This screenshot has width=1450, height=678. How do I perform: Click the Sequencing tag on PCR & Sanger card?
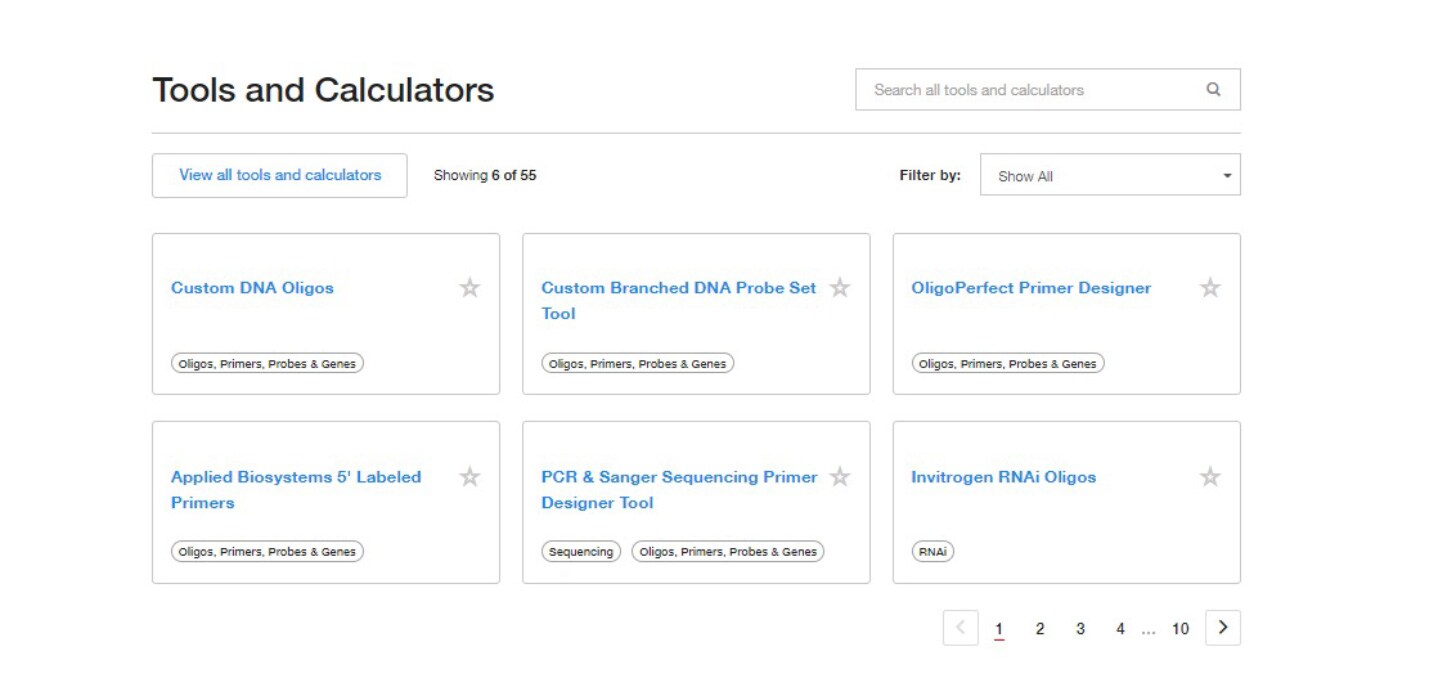581,552
